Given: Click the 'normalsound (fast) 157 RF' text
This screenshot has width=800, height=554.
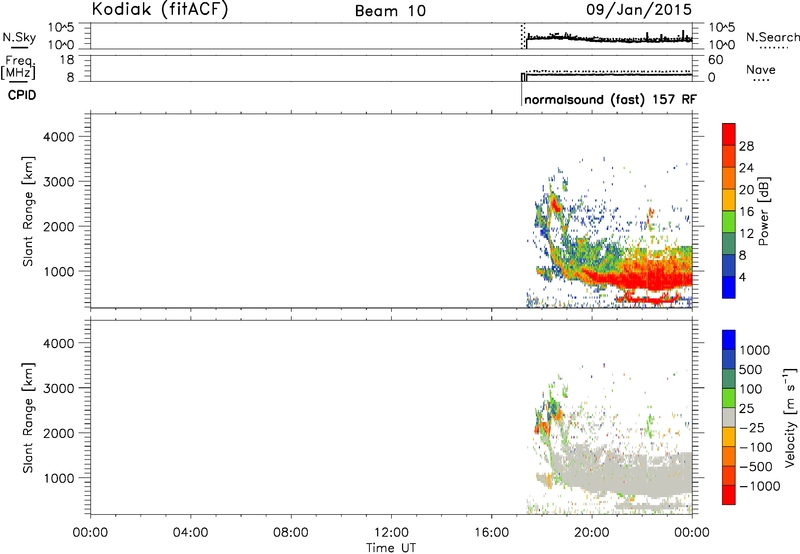Looking at the screenshot, I should click(x=610, y=99).
